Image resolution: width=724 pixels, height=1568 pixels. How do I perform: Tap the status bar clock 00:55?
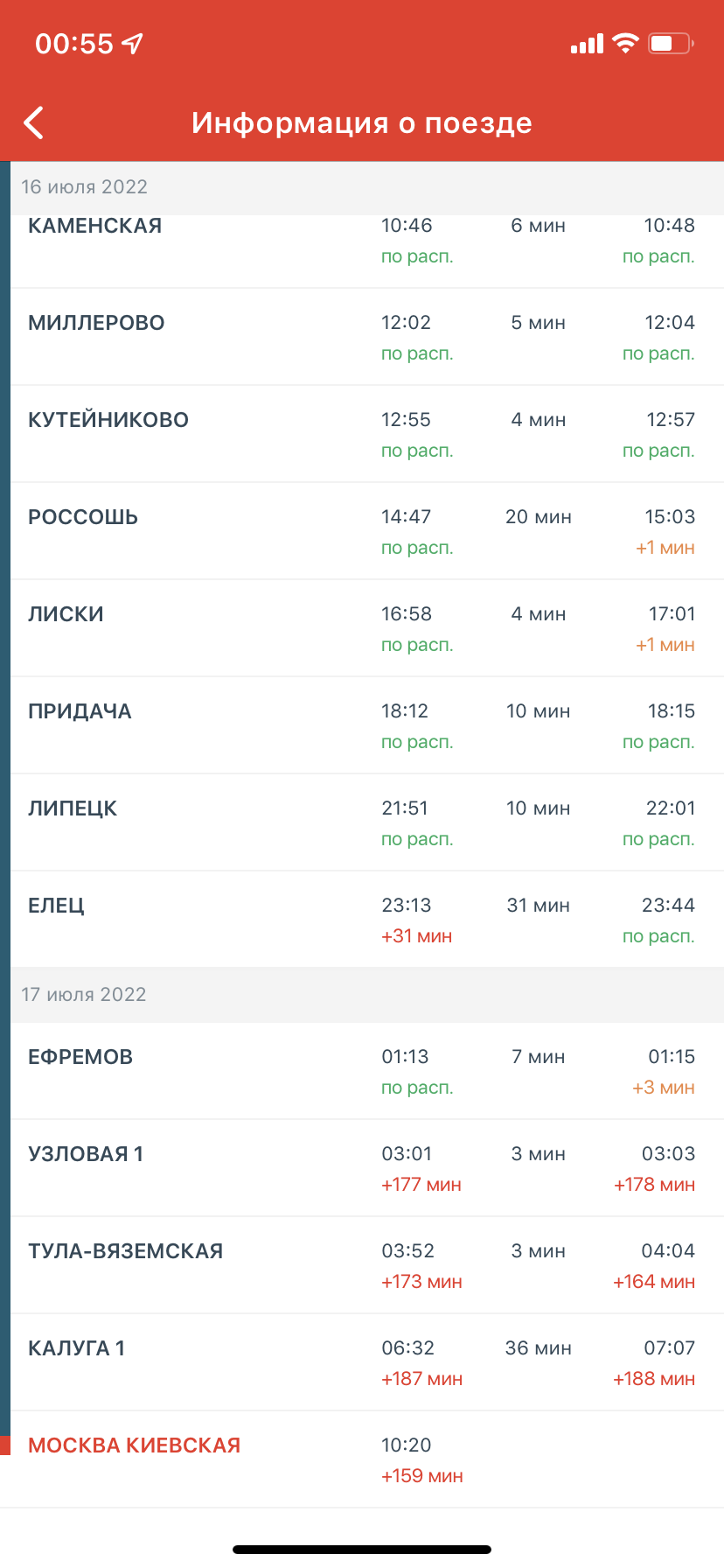(74, 44)
